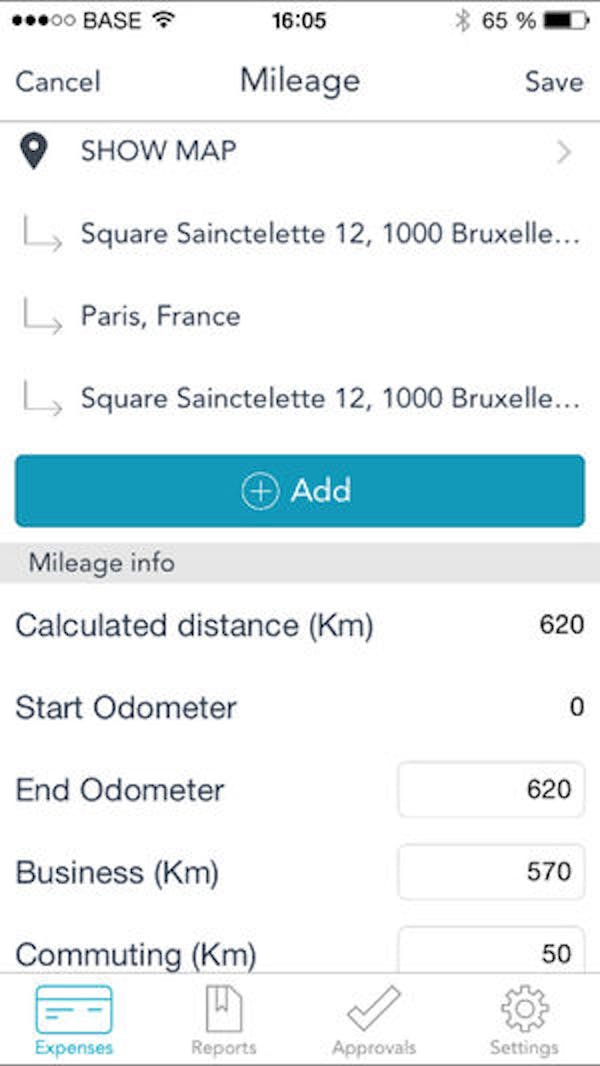Open the Paris, France stop details

tap(160, 316)
